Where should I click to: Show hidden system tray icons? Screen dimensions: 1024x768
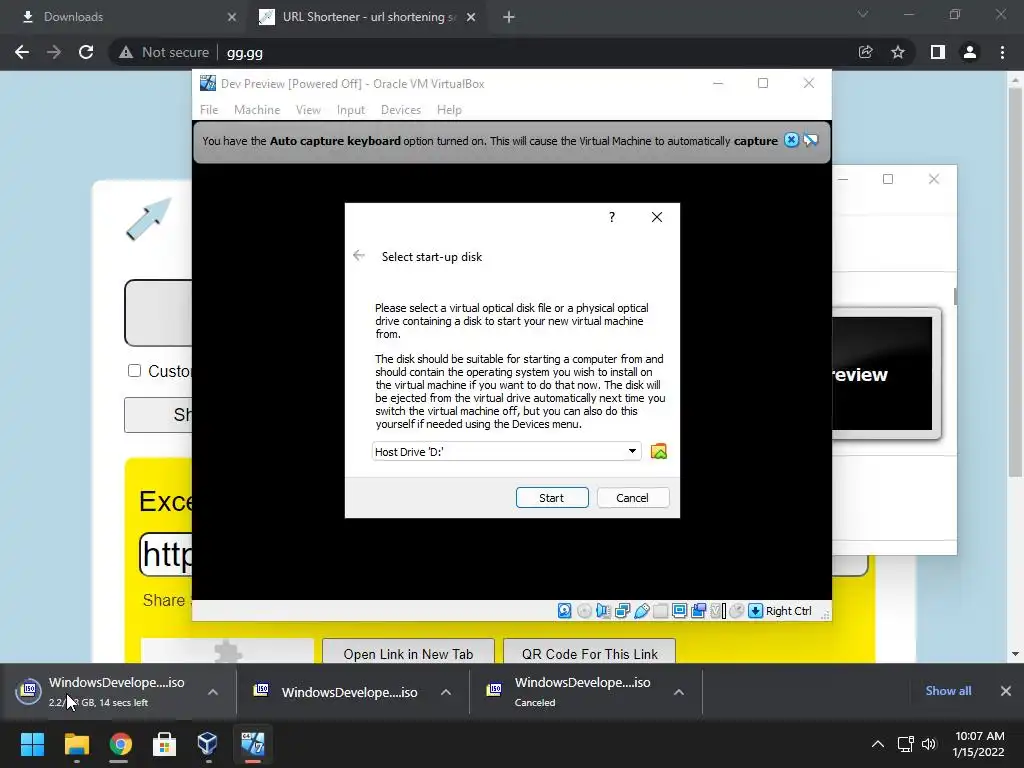878,744
